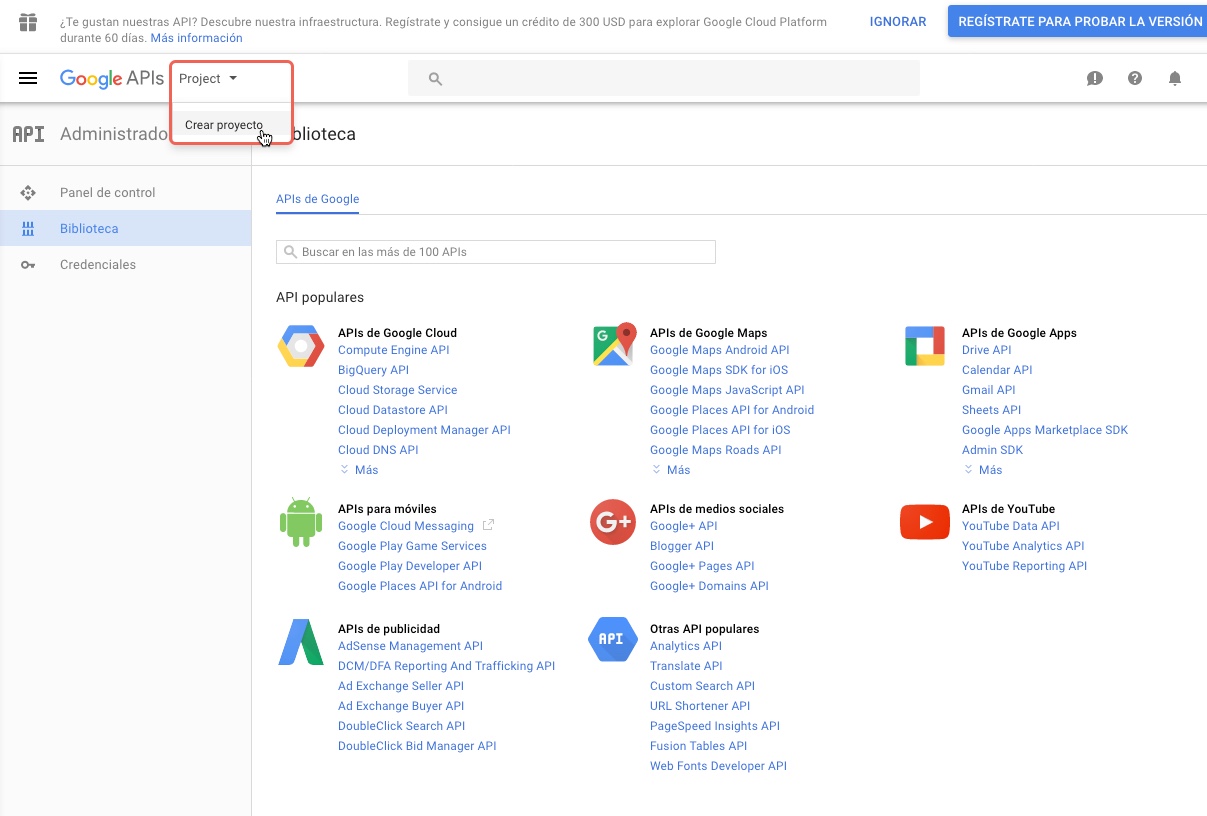Open AdSense Management API link
Viewport: 1207px width, 816px height.
[x=411, y=646]
